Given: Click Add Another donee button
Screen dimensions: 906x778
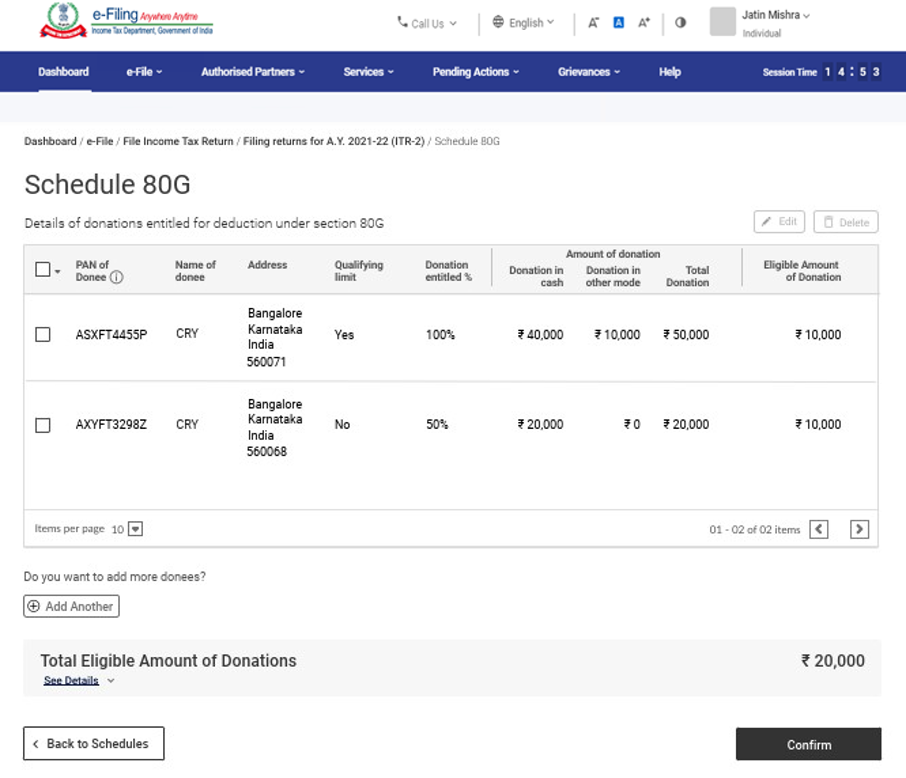Looking at the screenshot, I should point(71,606).
